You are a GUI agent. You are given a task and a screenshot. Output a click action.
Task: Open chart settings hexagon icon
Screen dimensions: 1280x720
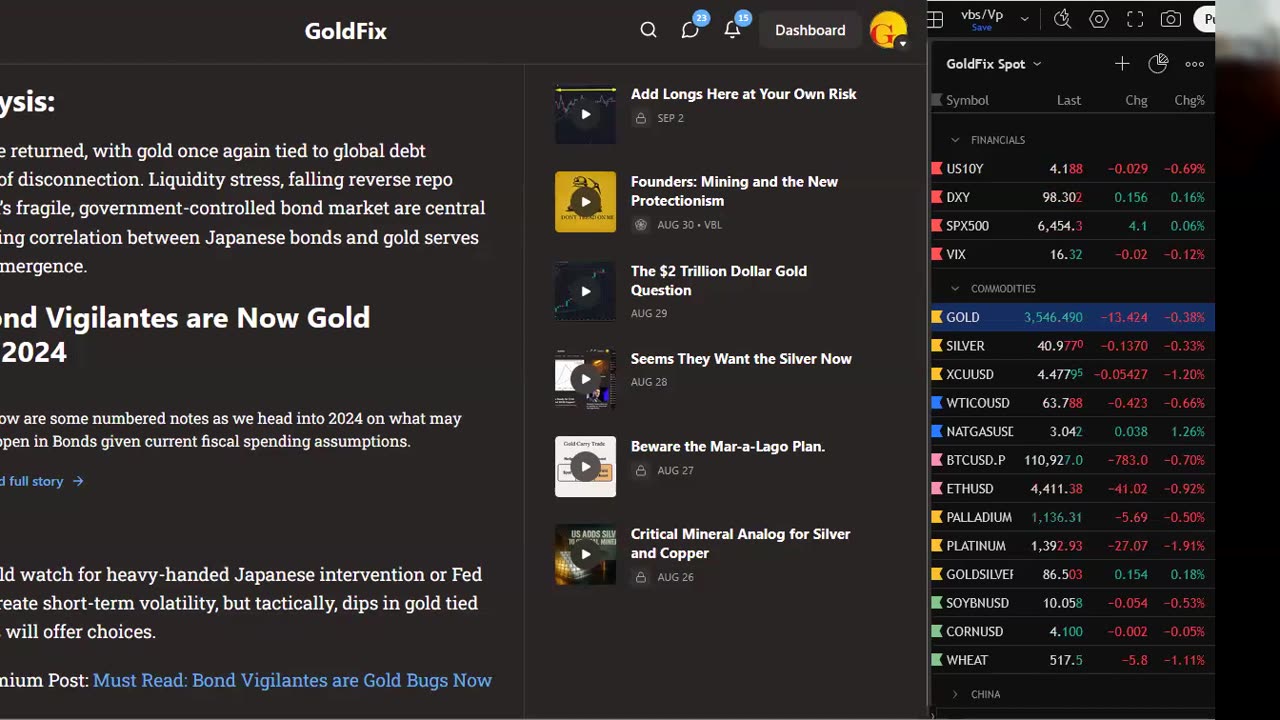1099,19
